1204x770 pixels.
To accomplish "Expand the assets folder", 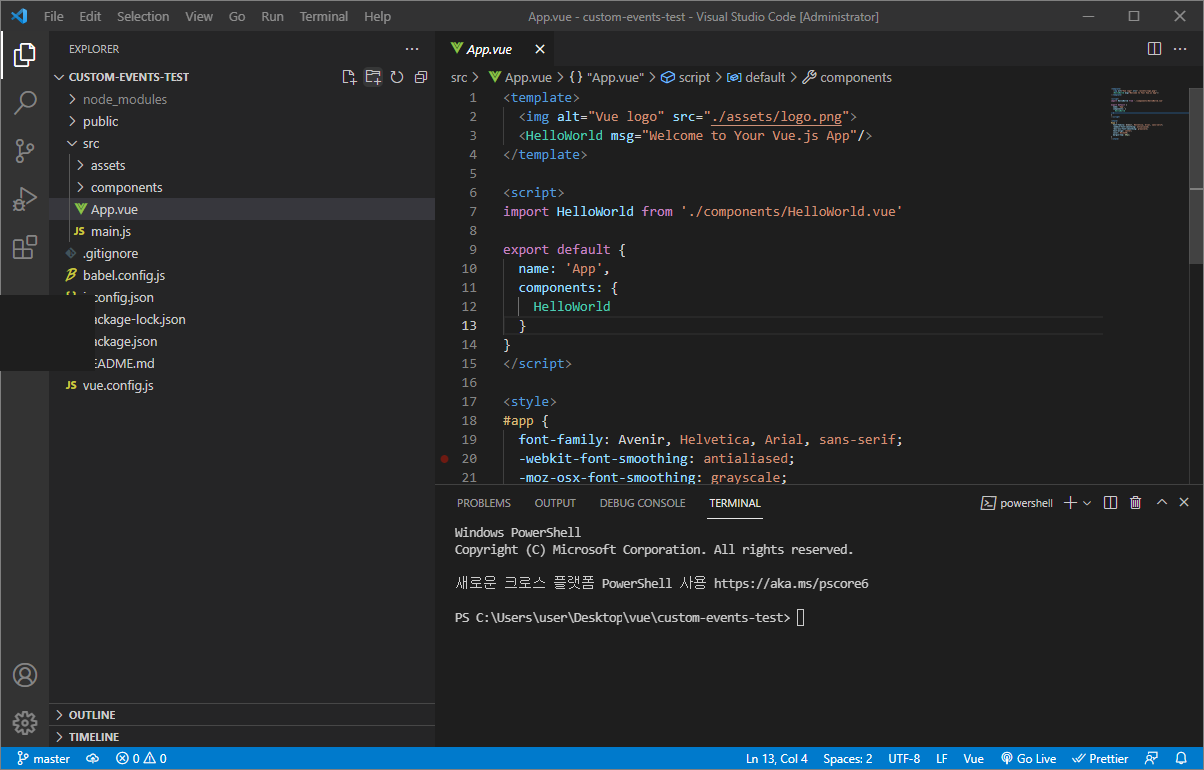I will click(242, 165).
